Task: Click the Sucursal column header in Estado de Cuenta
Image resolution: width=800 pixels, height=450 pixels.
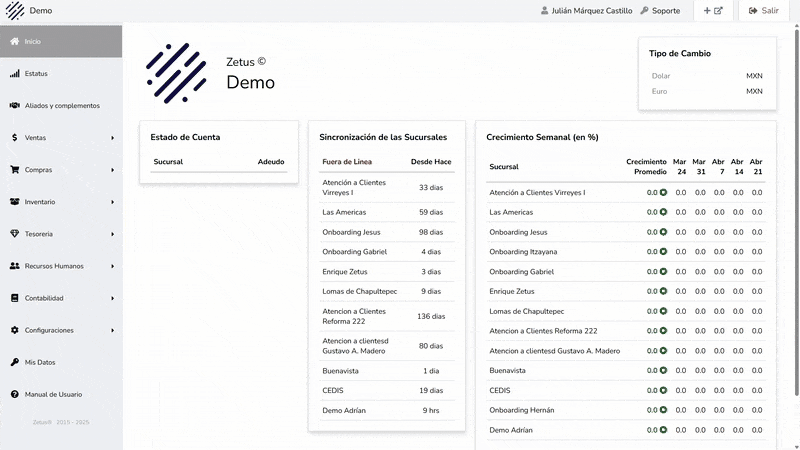Action: (x=168, y=162)
